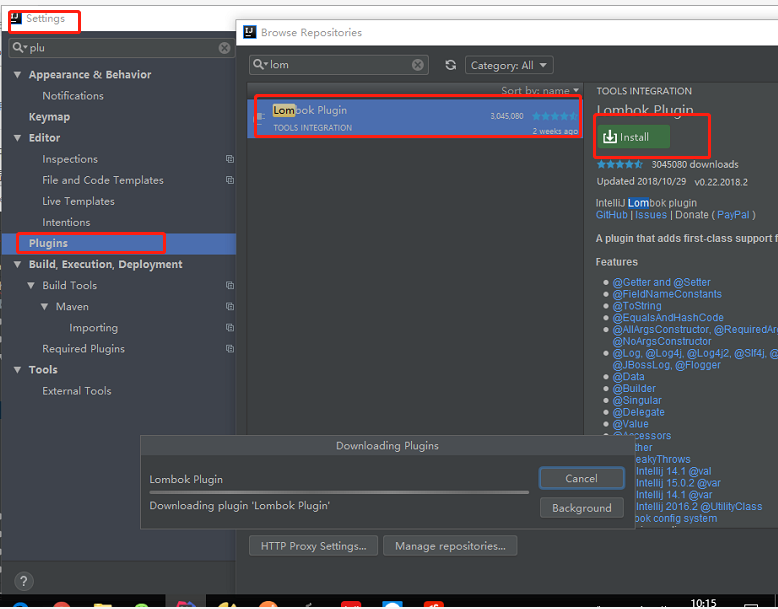Click the magnifier in repositories search
Viewport: 778px width, 609px height.
(260, 65)
